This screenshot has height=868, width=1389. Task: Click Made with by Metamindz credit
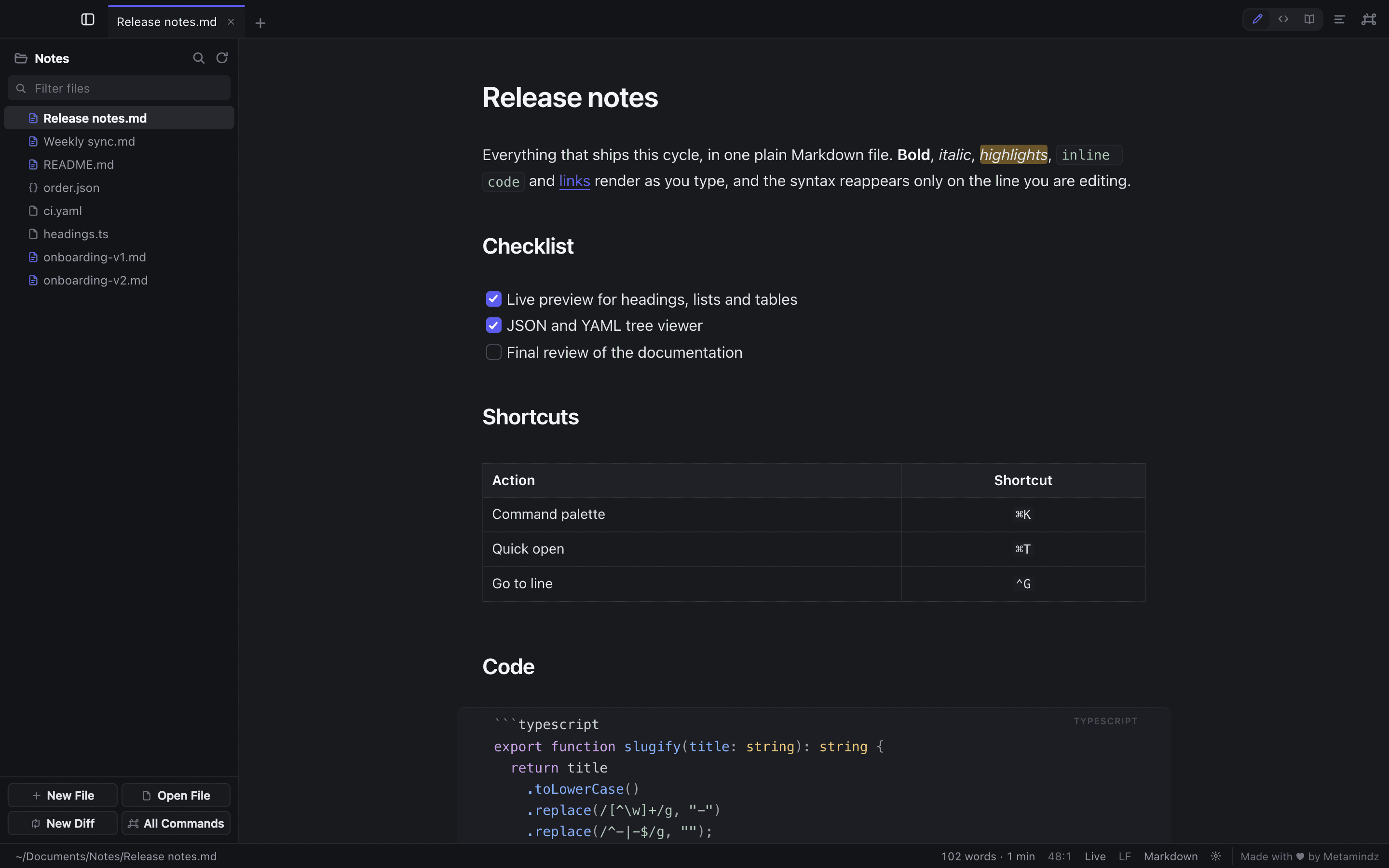pos(1309,856)
